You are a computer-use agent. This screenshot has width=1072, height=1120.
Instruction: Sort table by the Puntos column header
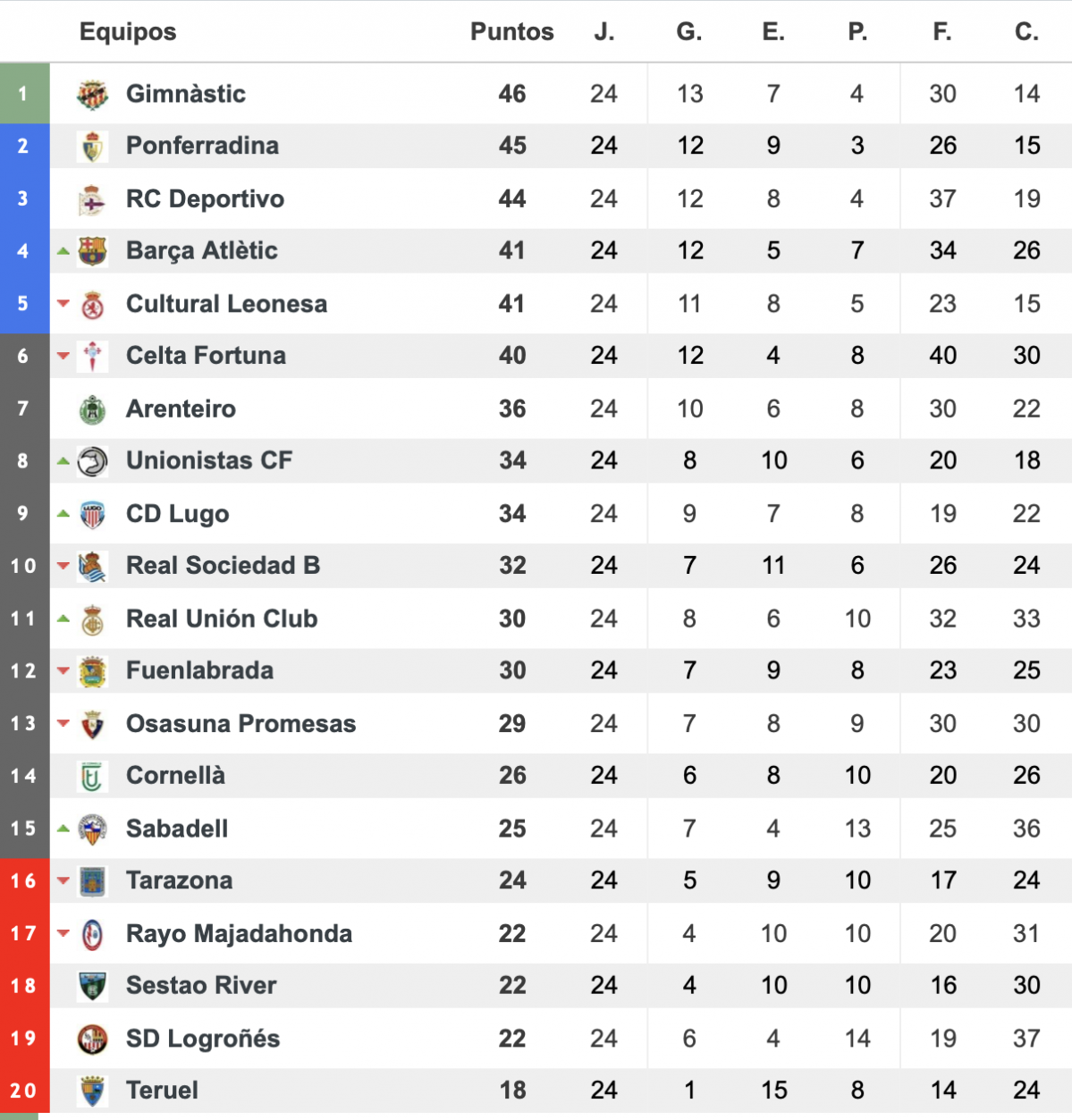tap(512, 32)
